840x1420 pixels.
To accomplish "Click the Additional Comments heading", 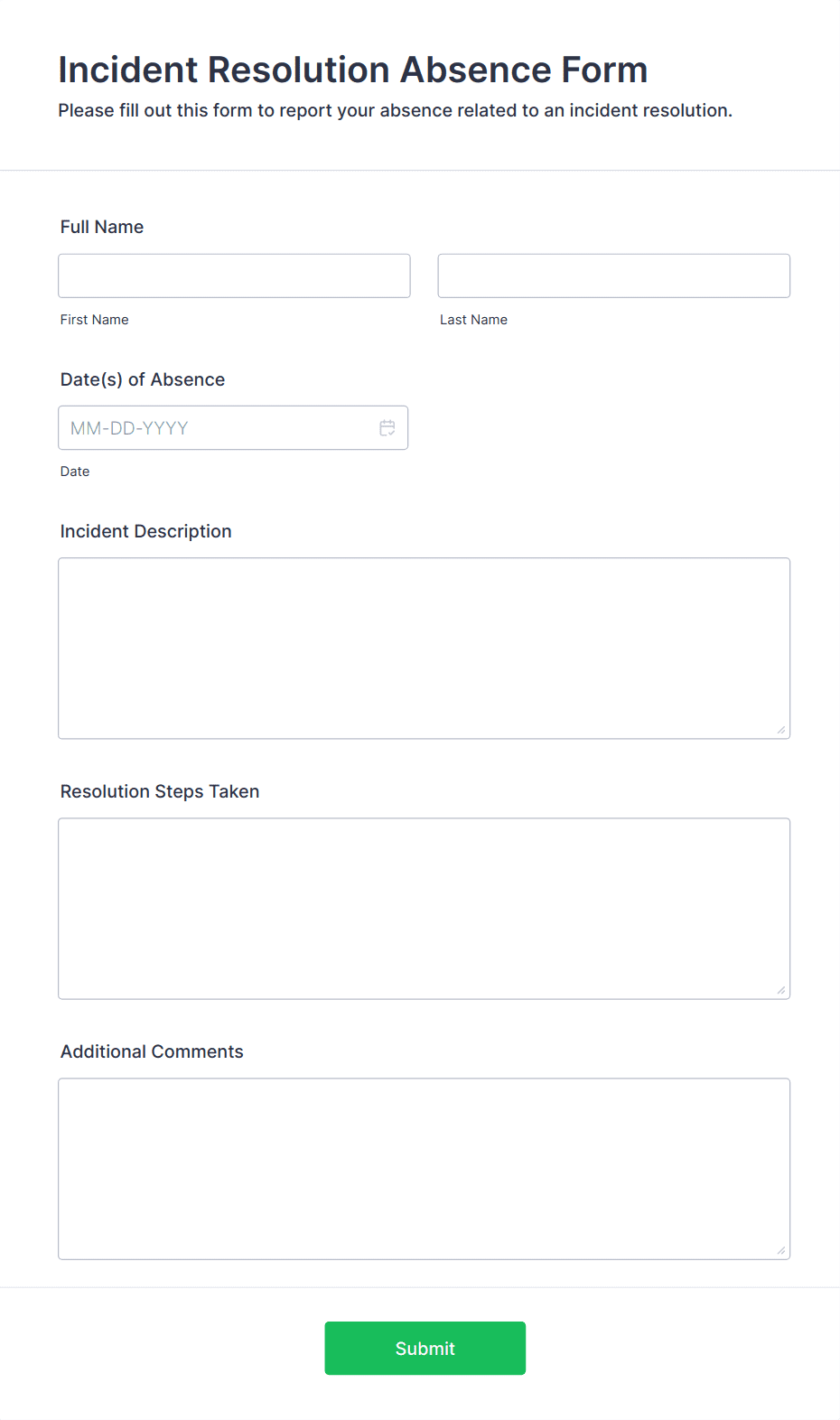I will (152, 1051).
